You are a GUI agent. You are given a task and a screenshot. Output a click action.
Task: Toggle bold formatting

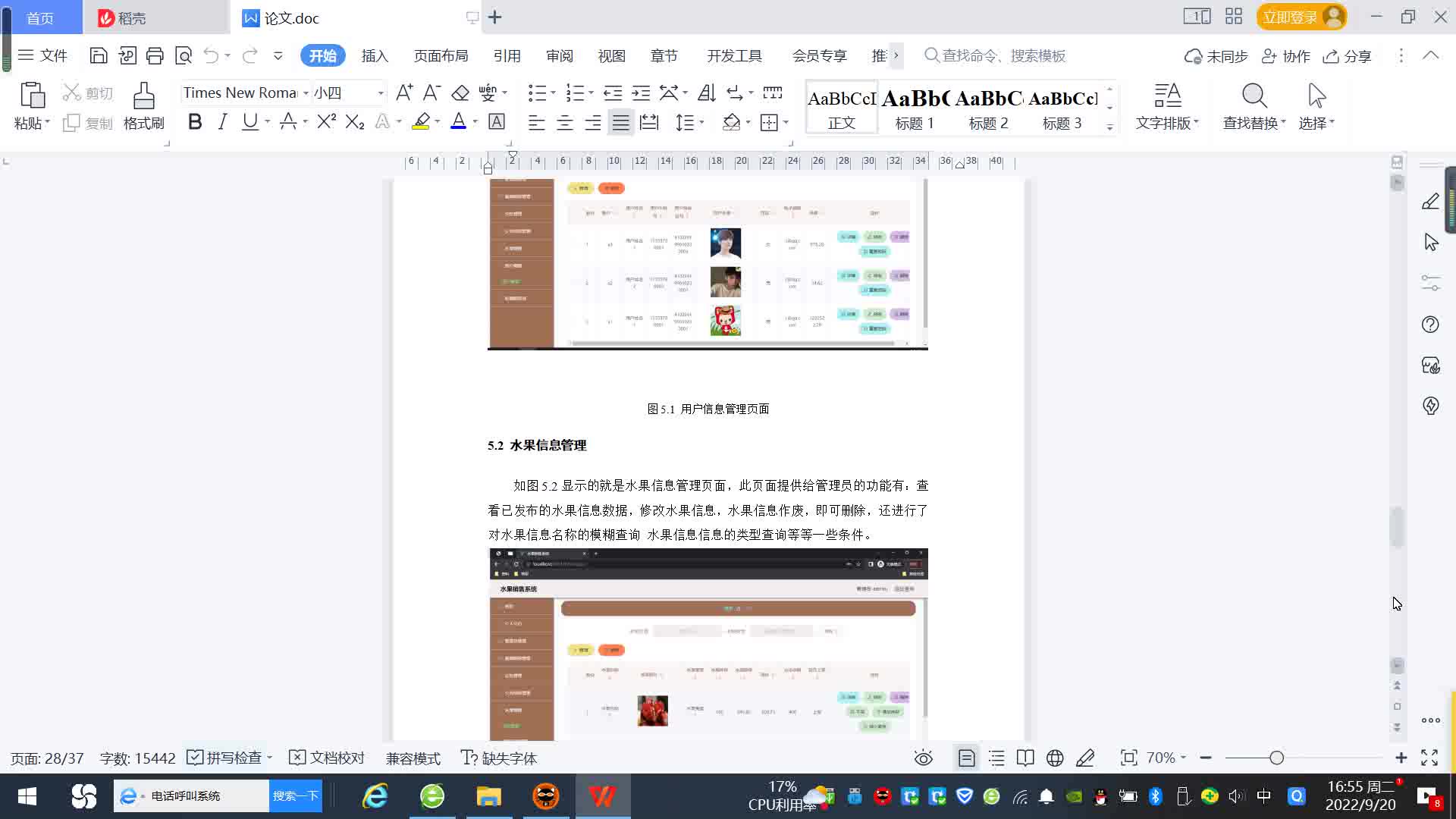click(195, 122)
